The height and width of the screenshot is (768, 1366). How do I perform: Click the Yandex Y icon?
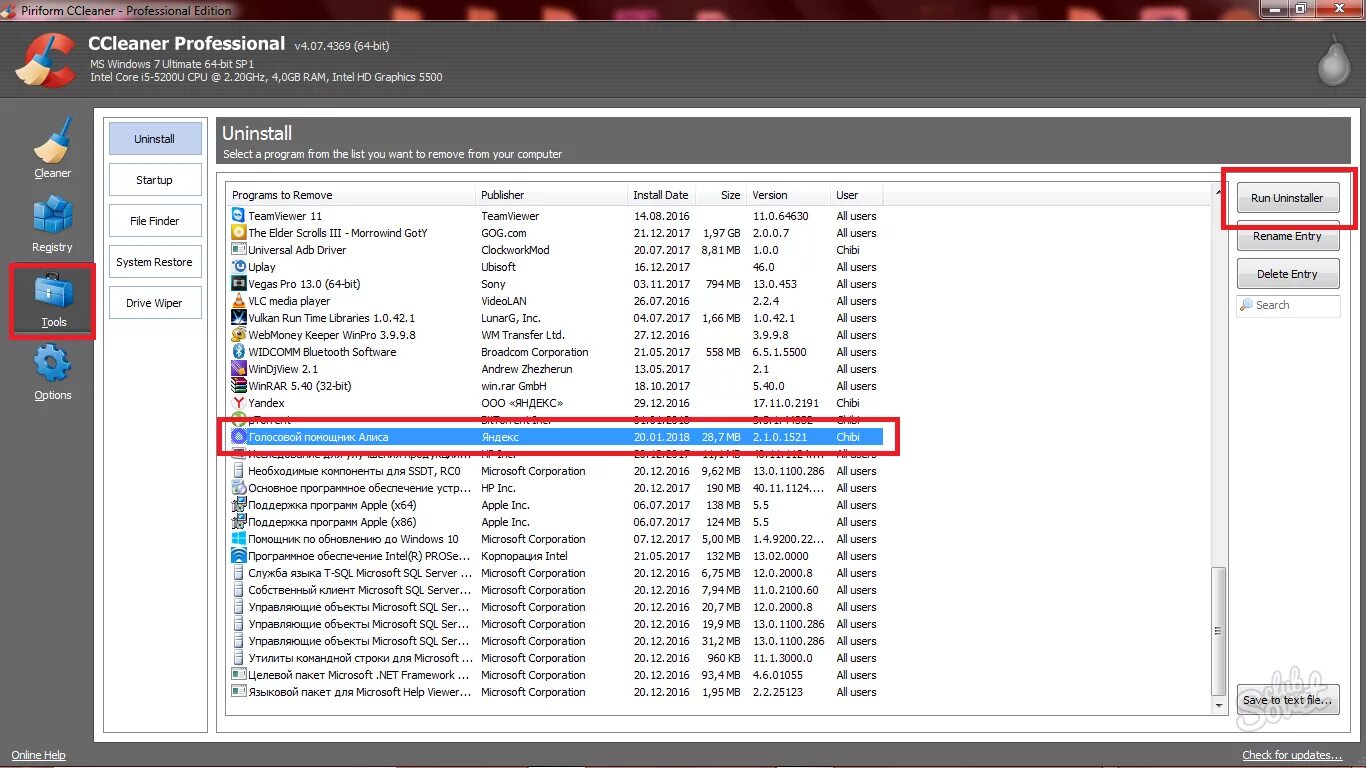[238, 403]
